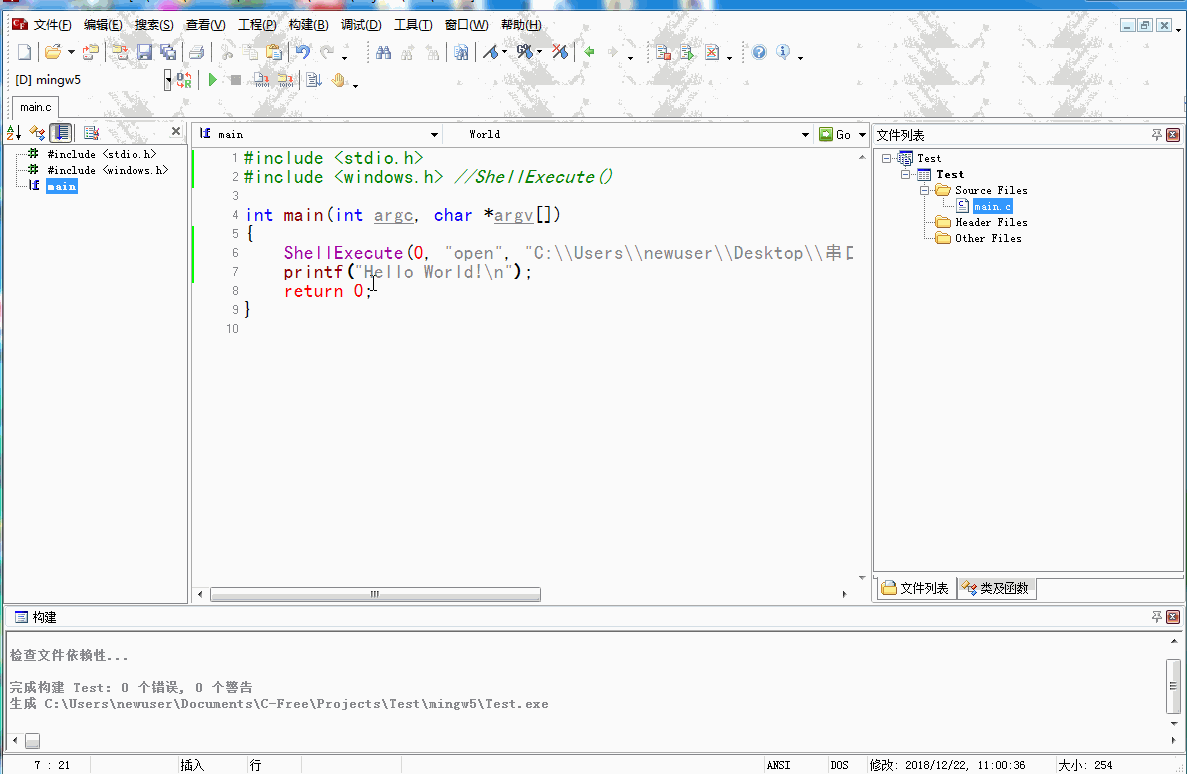This screenshot has width=1187, height=774.
Task: Cut the selected text
Action: (227, 52)
